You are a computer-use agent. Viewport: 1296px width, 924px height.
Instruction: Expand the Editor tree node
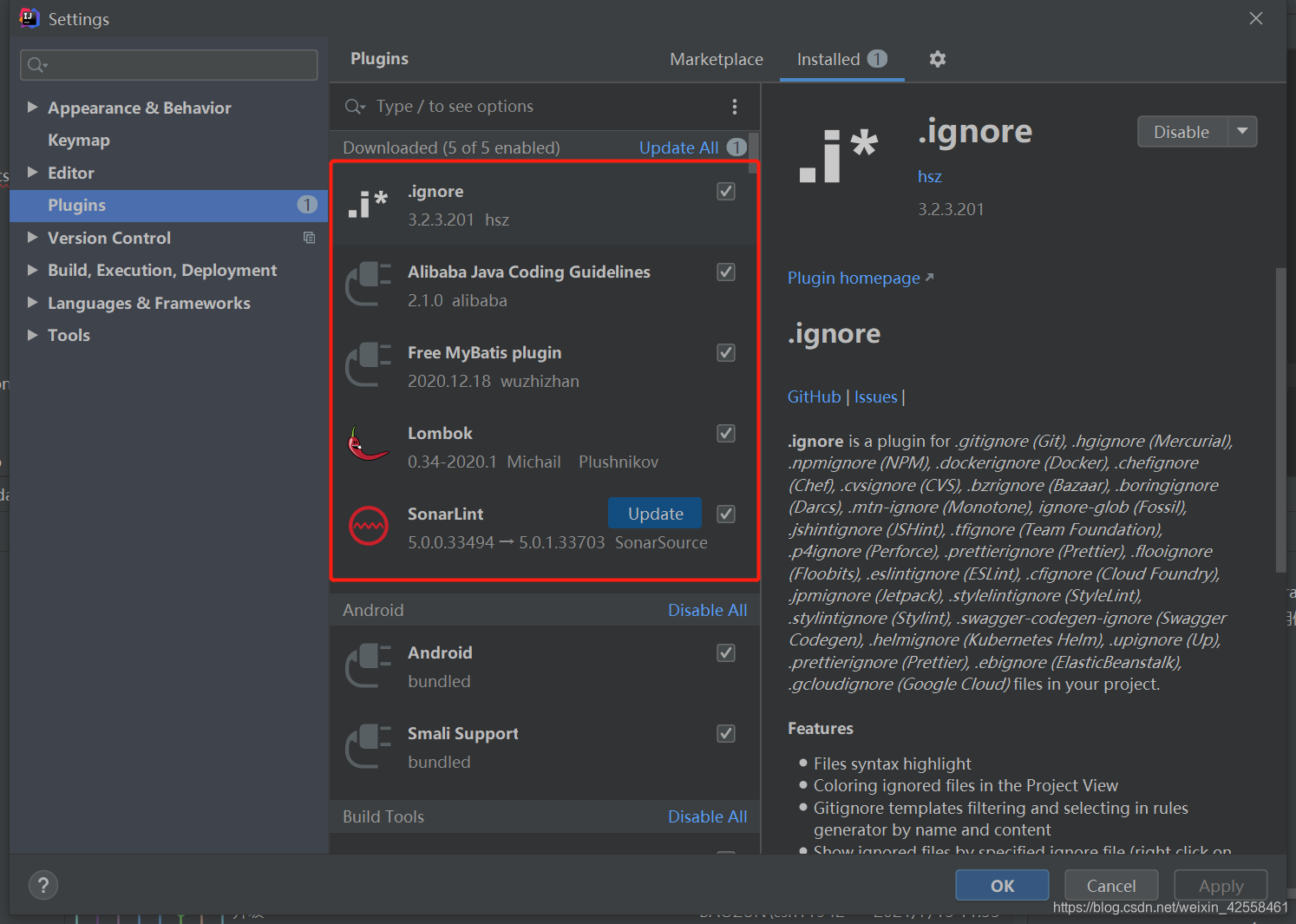coord(33,173)
